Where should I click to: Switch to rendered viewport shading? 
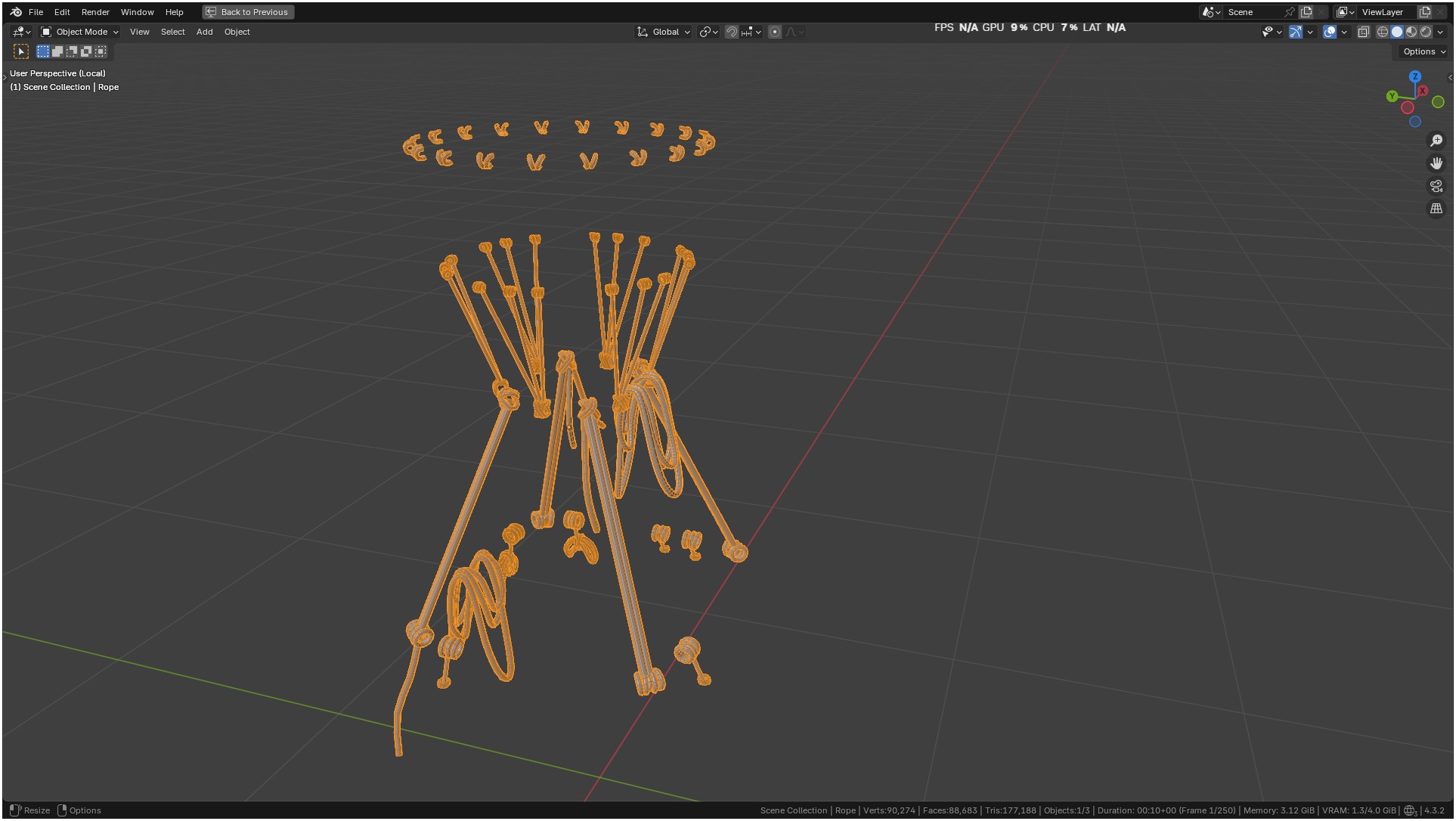tap(1426, 32)
